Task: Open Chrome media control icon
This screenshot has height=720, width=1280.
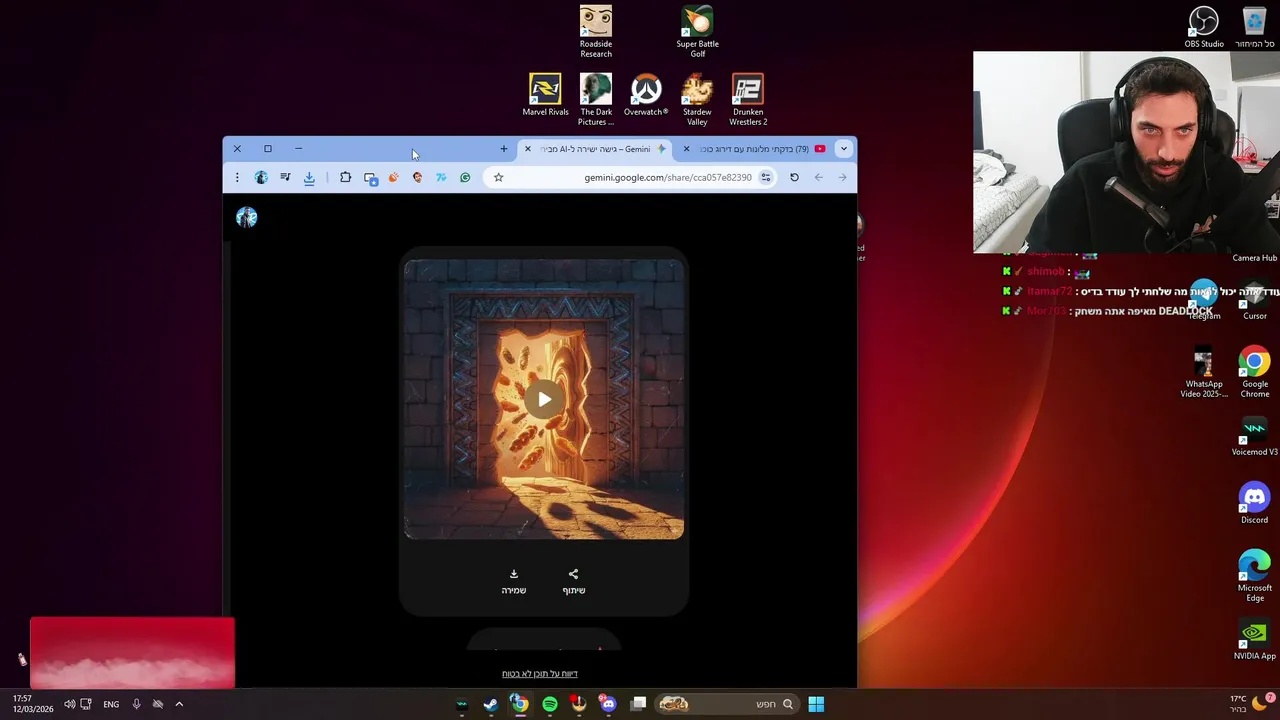Action: [285, 177]
